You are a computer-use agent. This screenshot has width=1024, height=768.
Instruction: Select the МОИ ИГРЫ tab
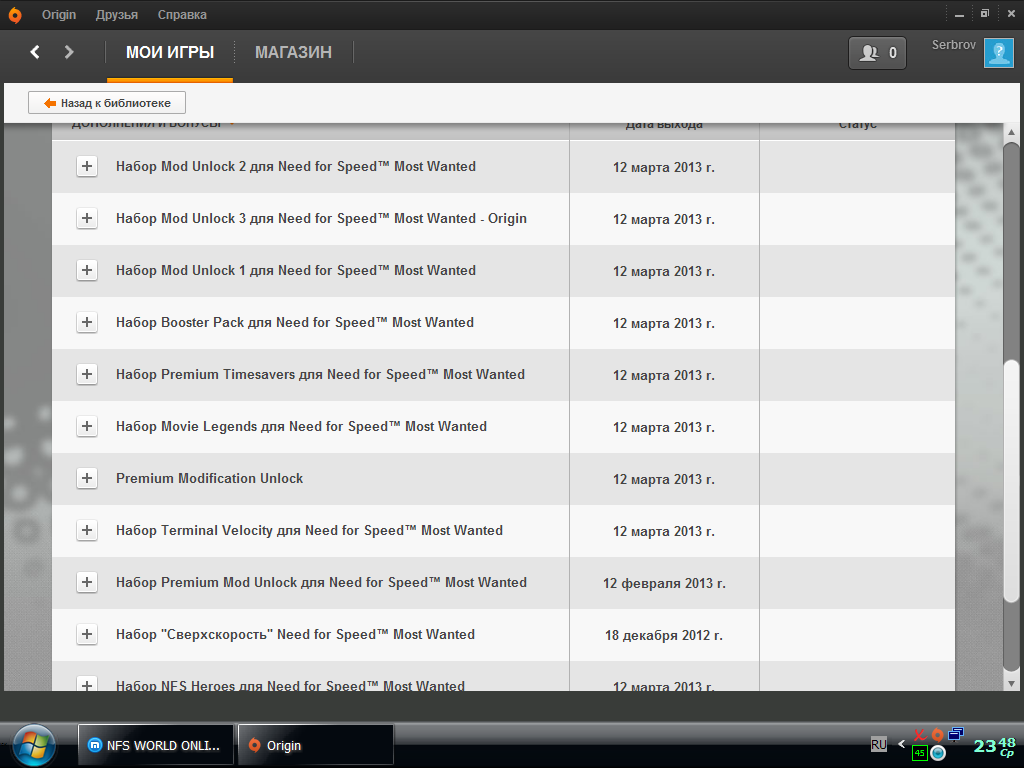tap(170, 53)
